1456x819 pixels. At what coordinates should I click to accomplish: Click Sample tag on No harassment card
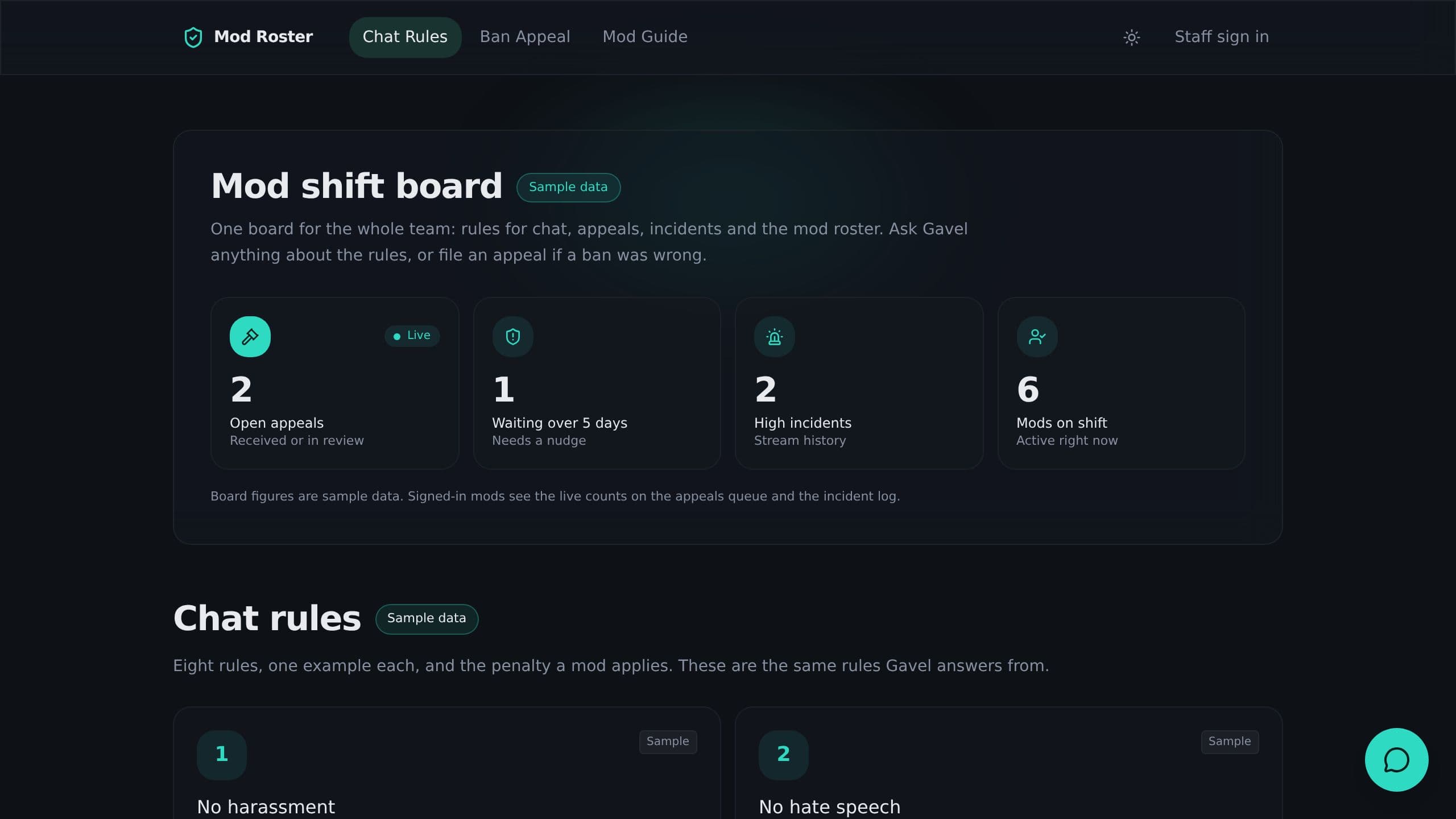click(668, 742)
